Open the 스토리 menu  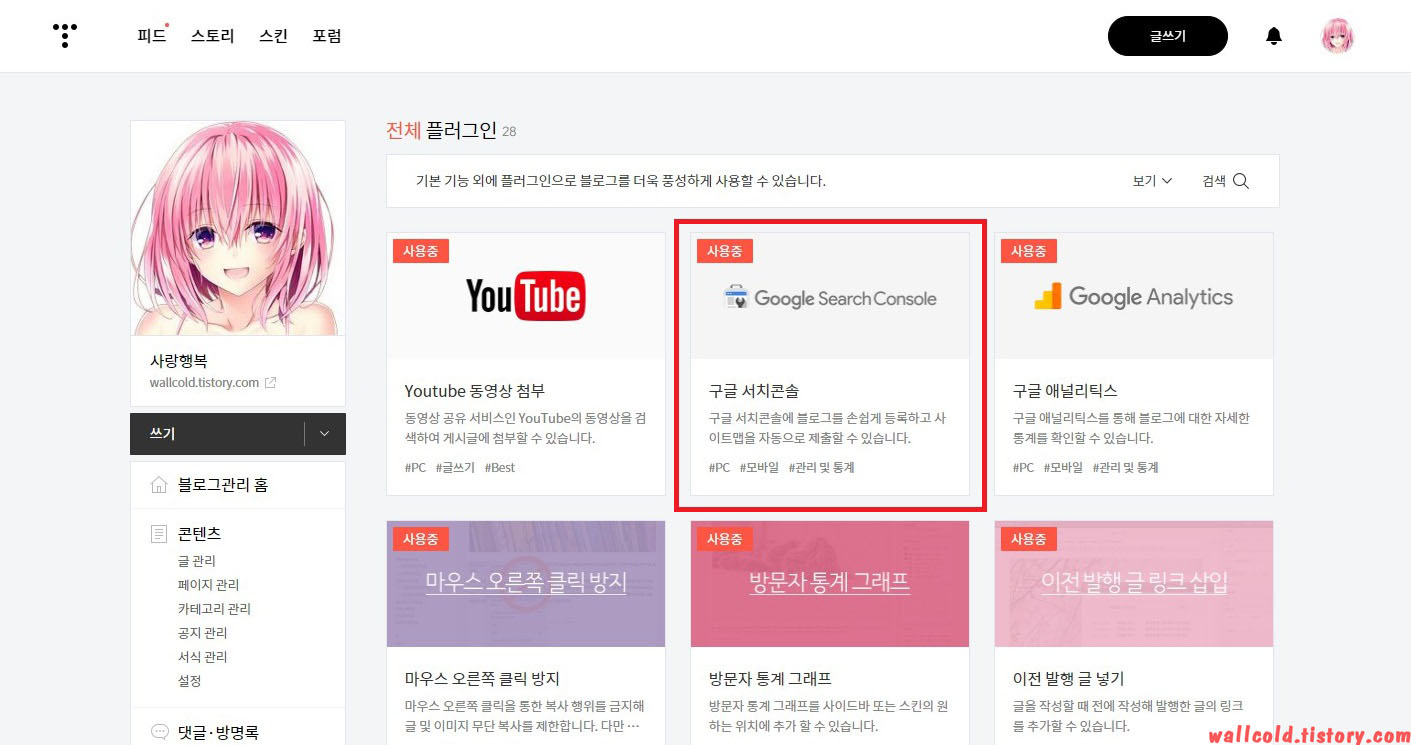click(213, 36)
